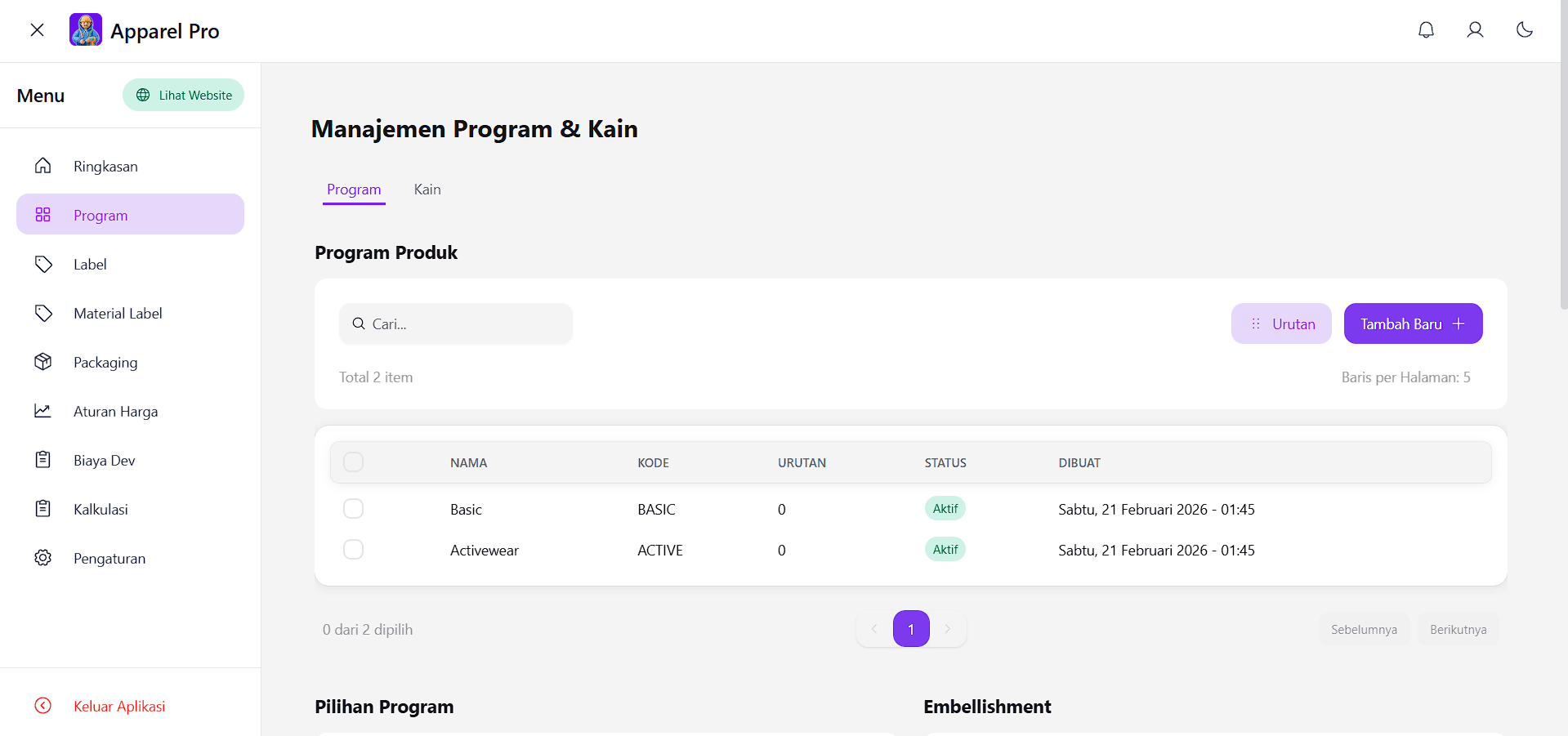Screen dimensions: 1568x736
Task: Click the Basic name cell
Action: click(x=466, y=510)
